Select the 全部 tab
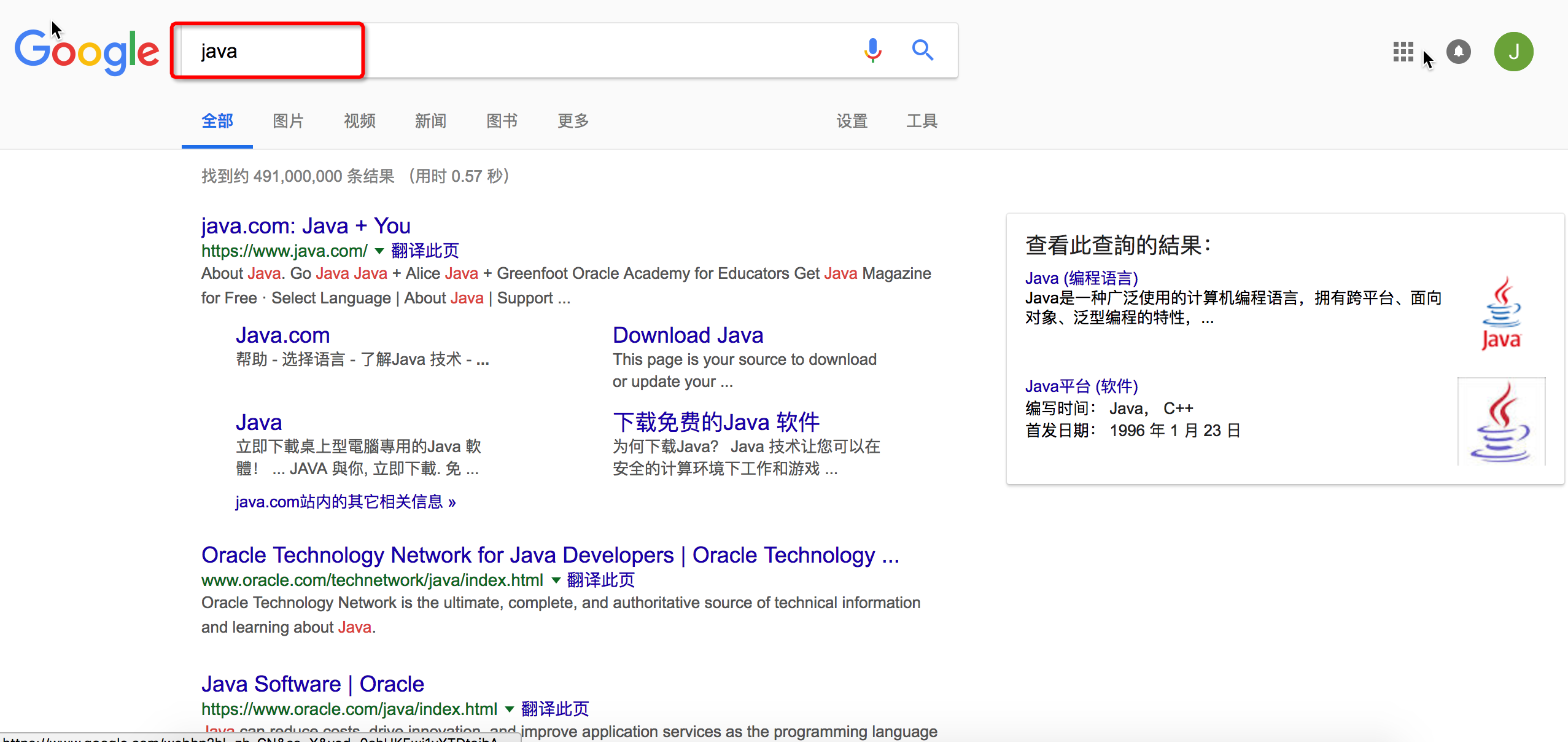 tap(217, 121)
